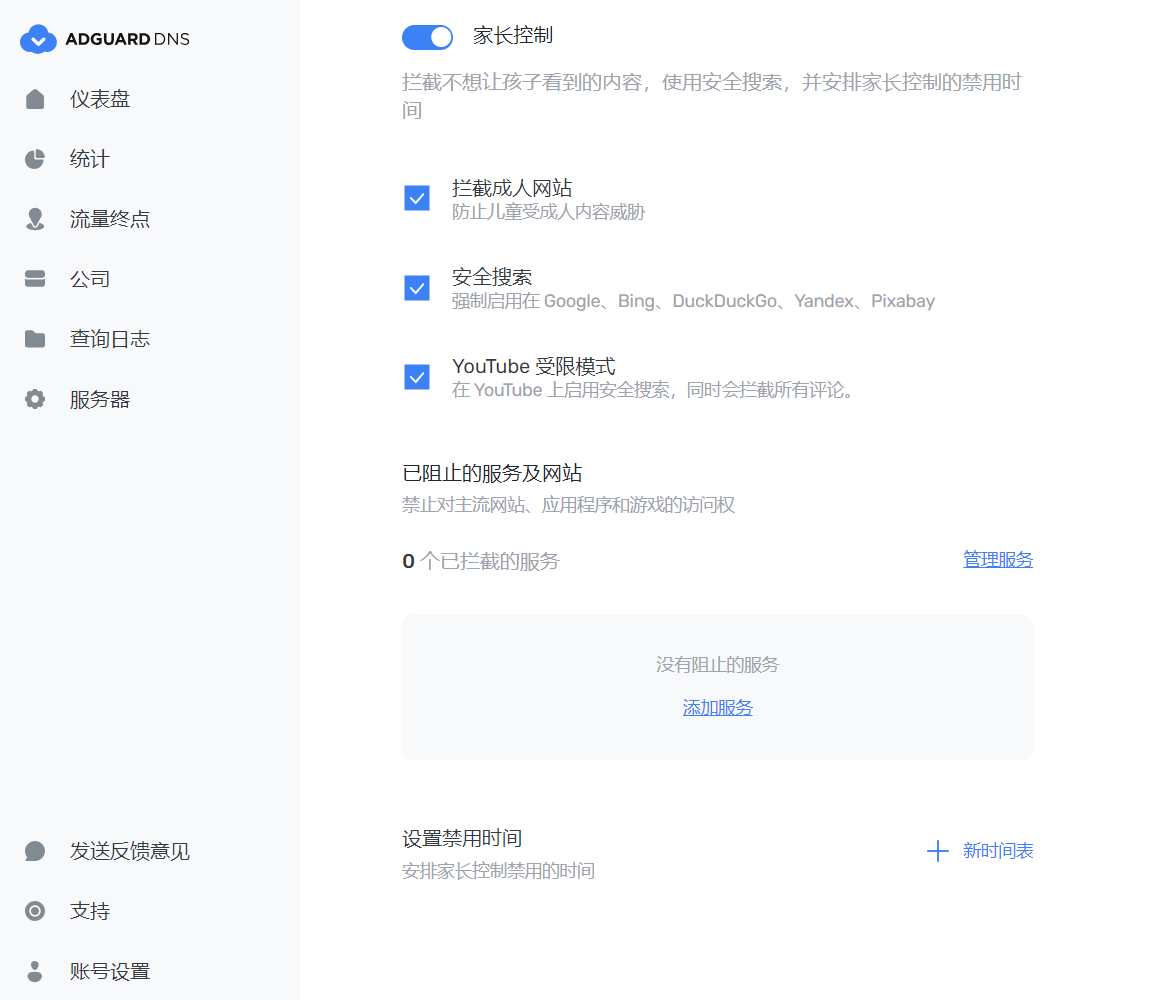Click the 添加服务 link
The height and width of the screenshot is (1000, 1166).
pyautogui.click(x=718, y=707)
